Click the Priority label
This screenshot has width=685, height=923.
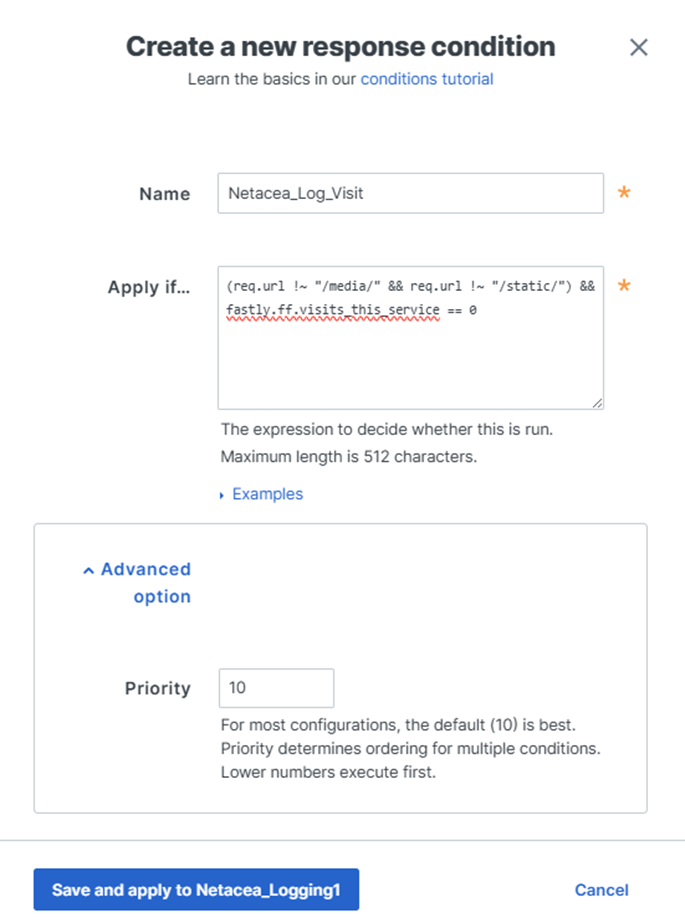[157, 688]
